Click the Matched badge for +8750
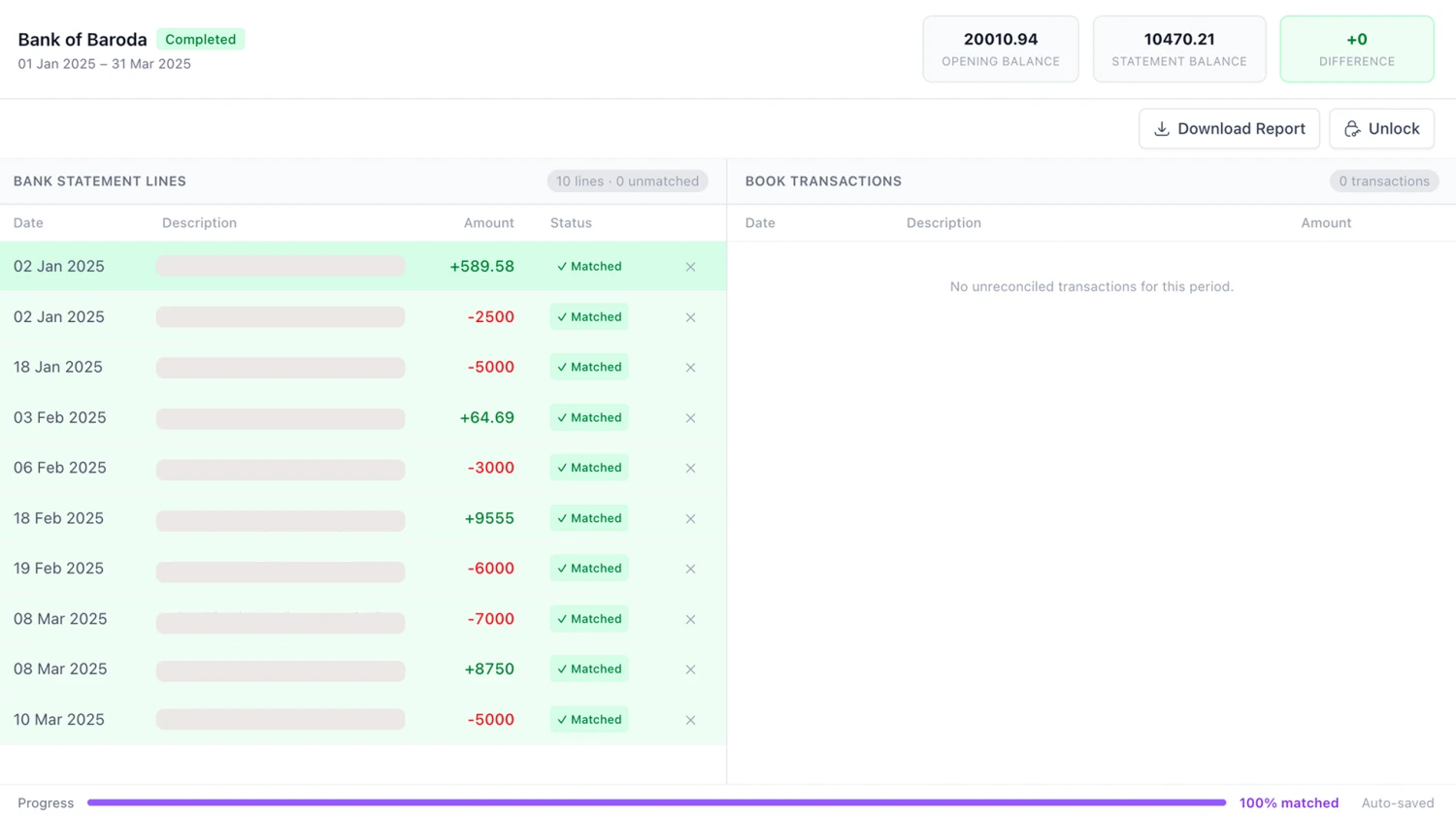Image resolution: width=1456 pixels, height=817 pixels. [589, 669]
